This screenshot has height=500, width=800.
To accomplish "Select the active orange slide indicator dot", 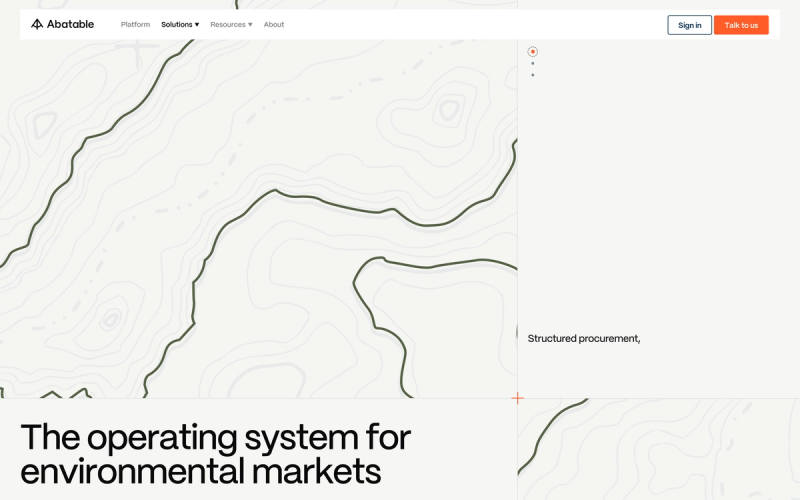I will click(533, 52).
